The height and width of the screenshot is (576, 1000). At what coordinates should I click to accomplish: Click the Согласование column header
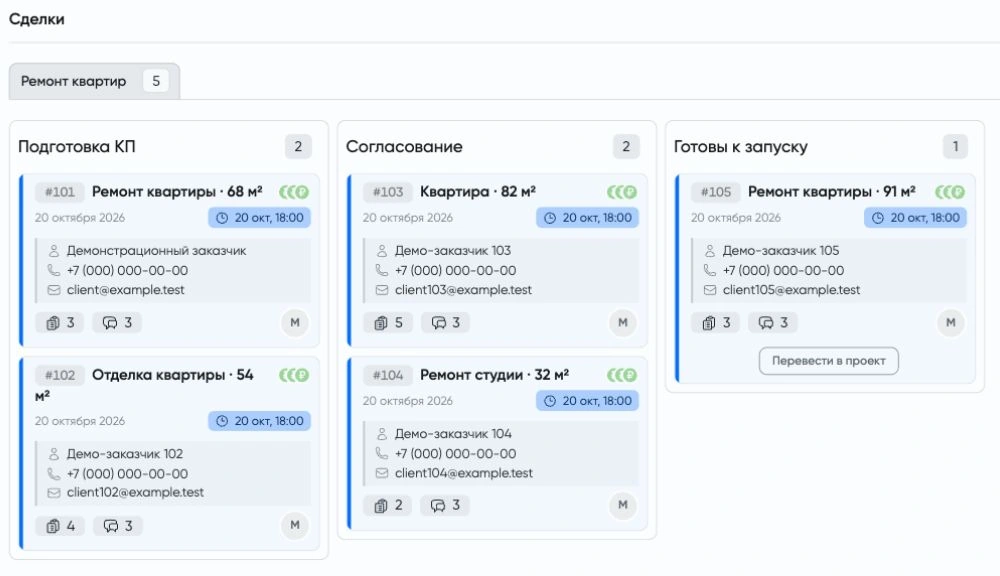click(404, 147)
